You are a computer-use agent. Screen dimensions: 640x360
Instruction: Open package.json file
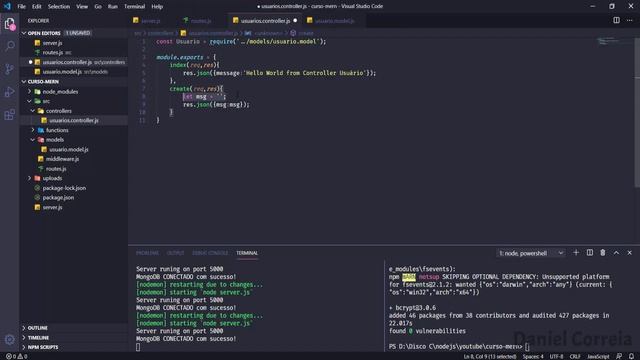58,198
